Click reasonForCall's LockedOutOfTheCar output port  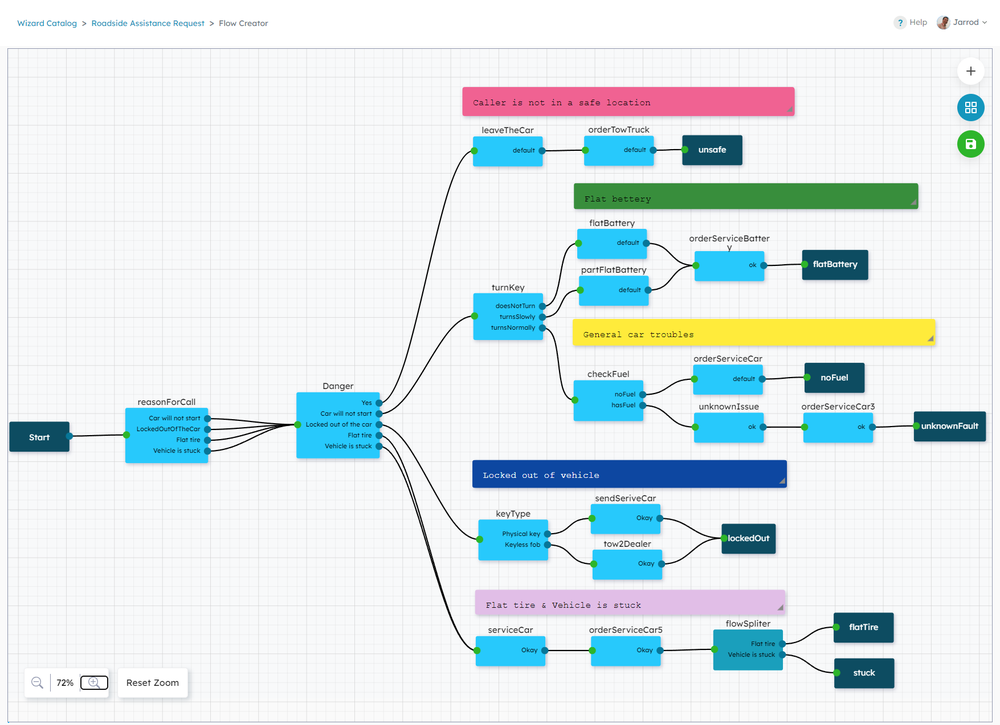click(207, 429)
